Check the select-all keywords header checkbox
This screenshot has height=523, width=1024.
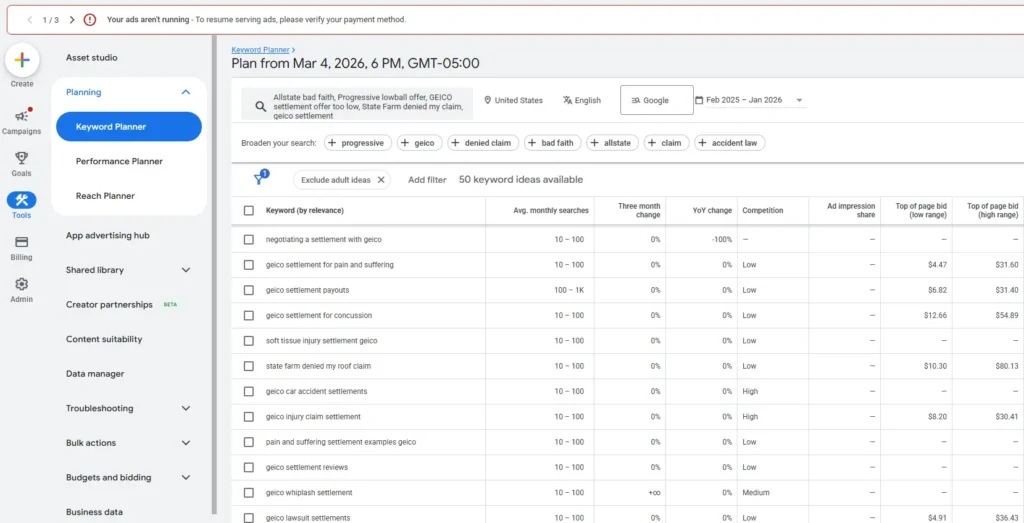point(249,211)
